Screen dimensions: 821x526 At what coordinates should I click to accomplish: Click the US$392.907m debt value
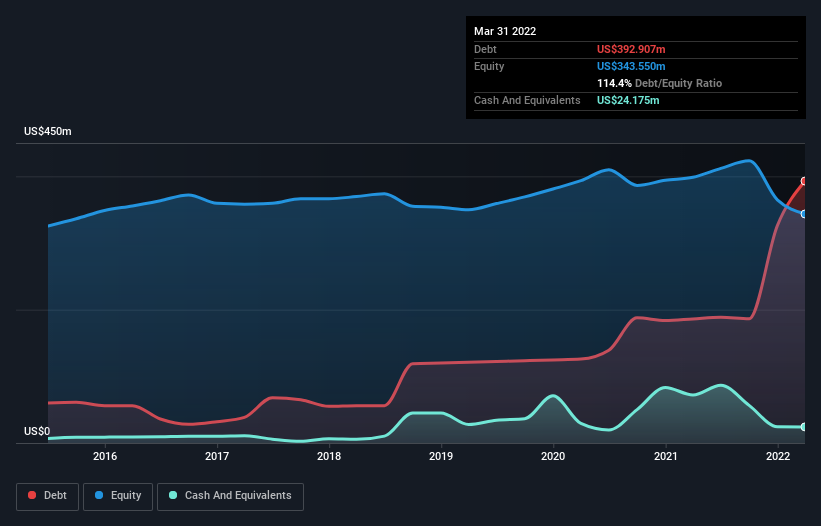631,49
